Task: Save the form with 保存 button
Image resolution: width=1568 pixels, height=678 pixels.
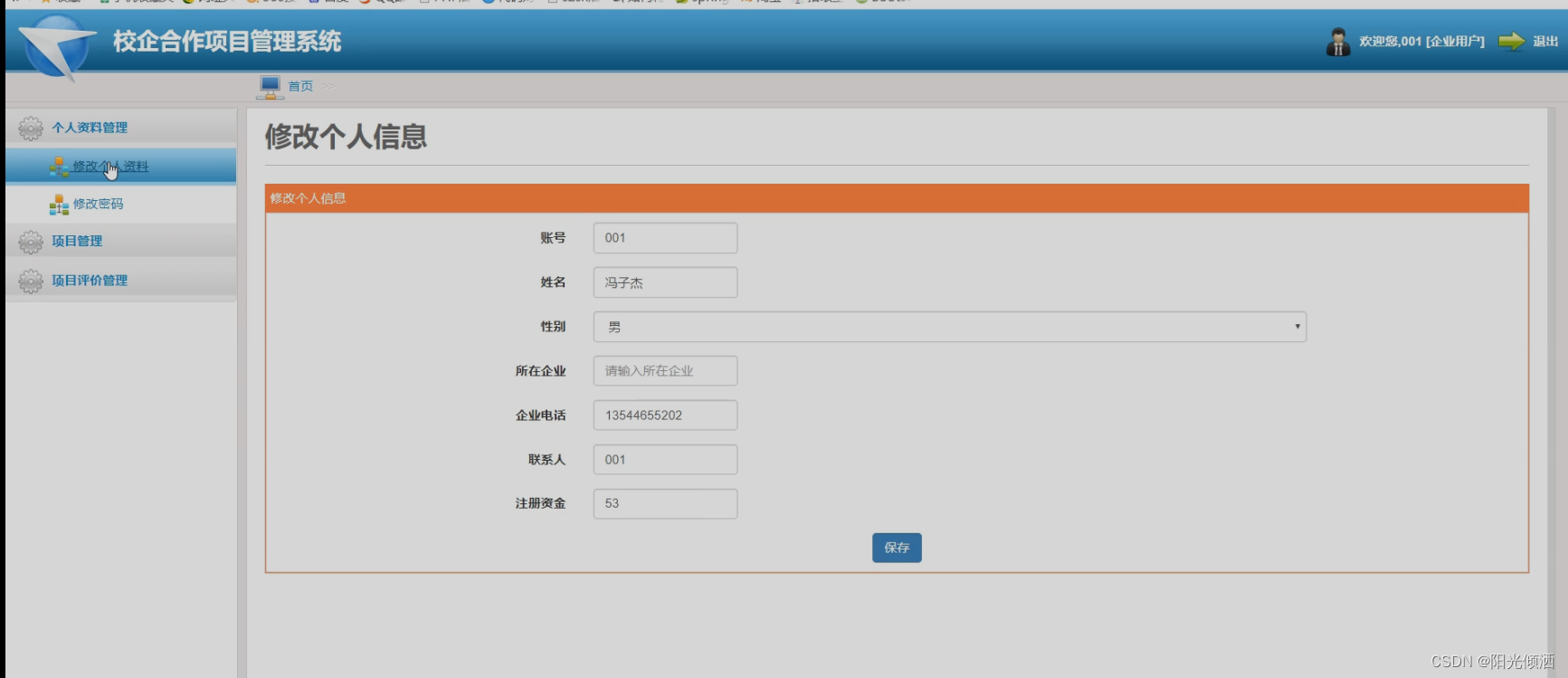Action: point(897,548)
